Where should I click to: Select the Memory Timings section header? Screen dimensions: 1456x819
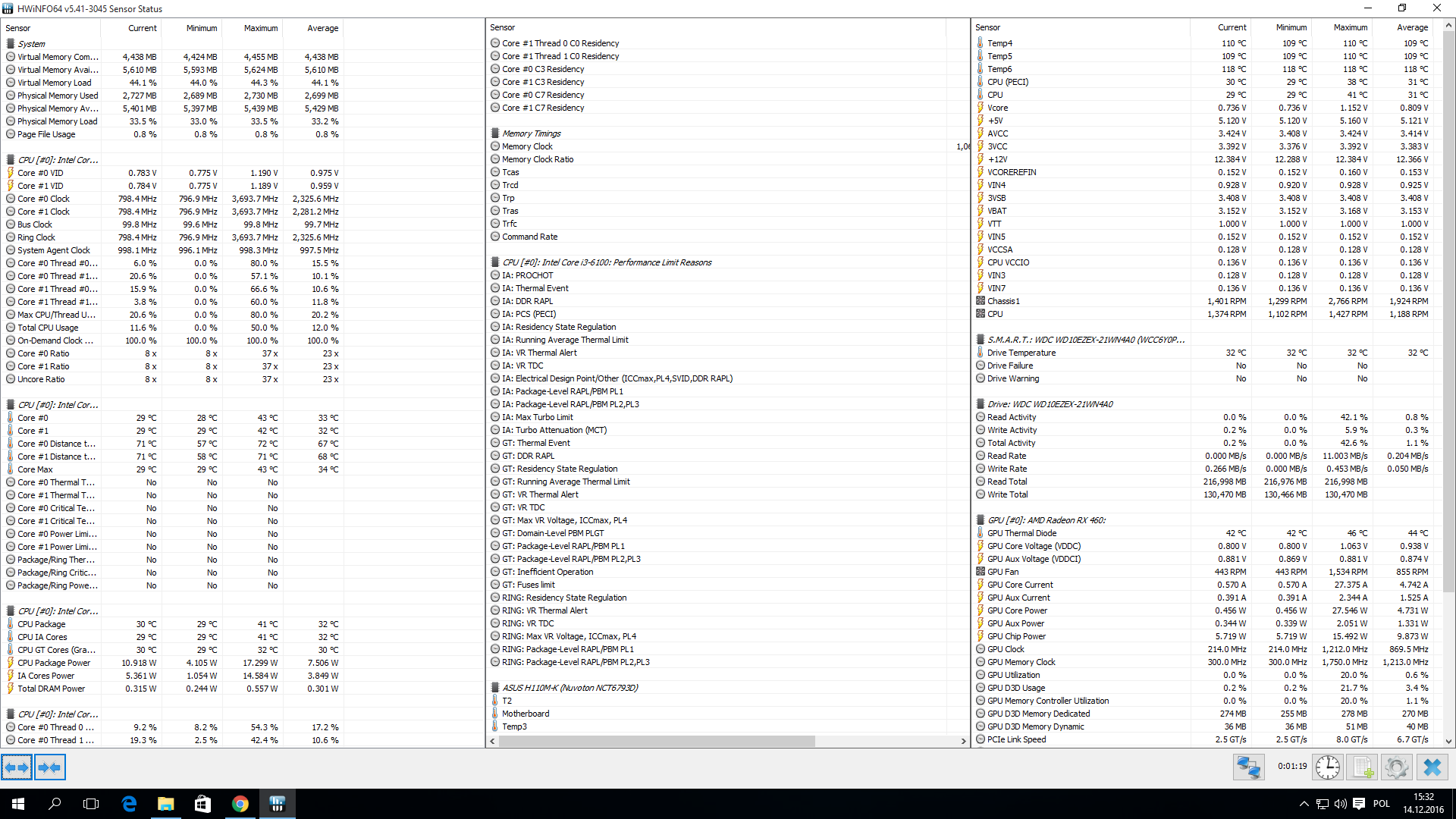point(531,133)
